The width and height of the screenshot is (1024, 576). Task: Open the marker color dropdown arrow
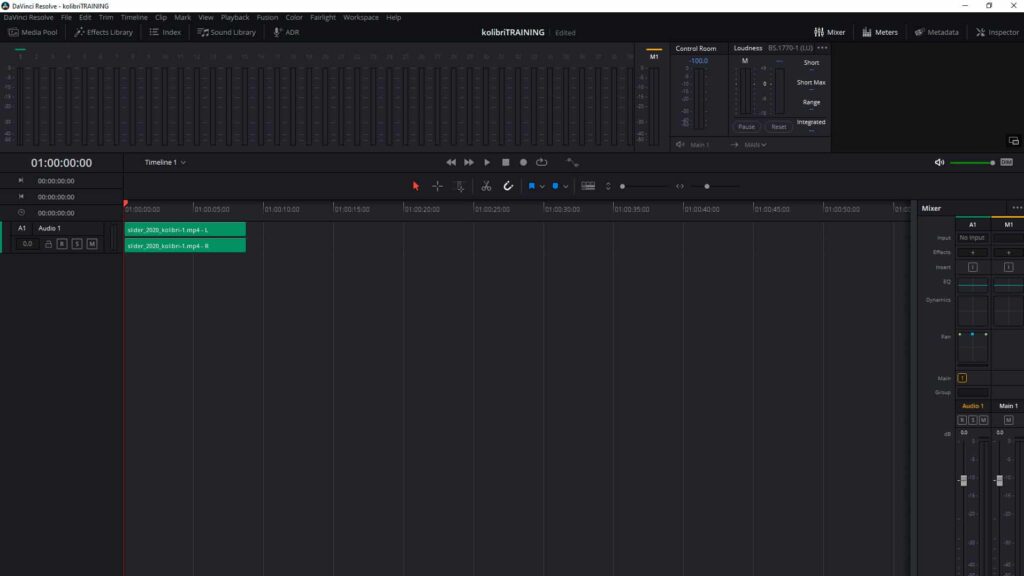[x=566, y=187]
